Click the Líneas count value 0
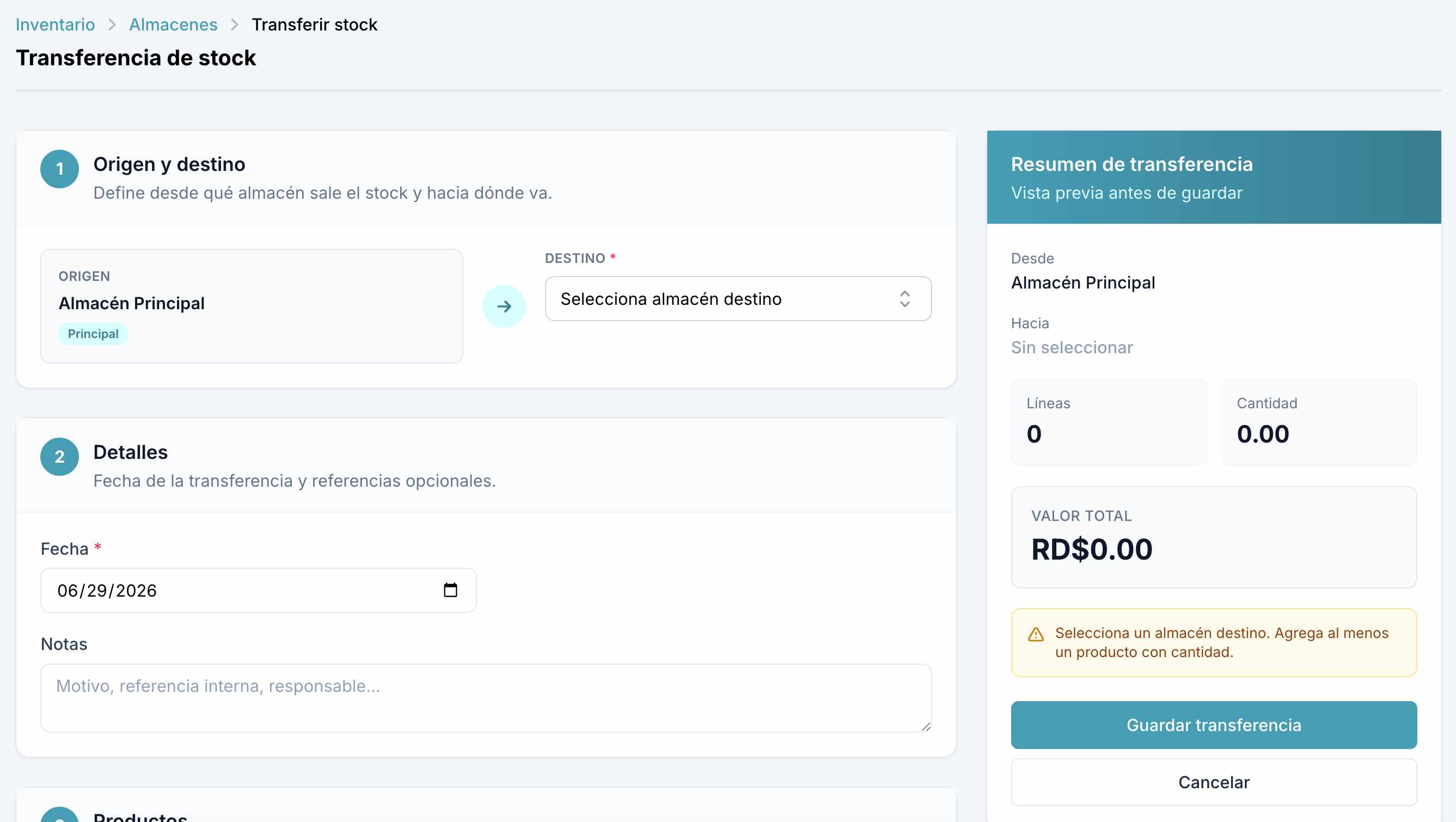This screenshot has height=822, width=1456. coord(1034,434)
